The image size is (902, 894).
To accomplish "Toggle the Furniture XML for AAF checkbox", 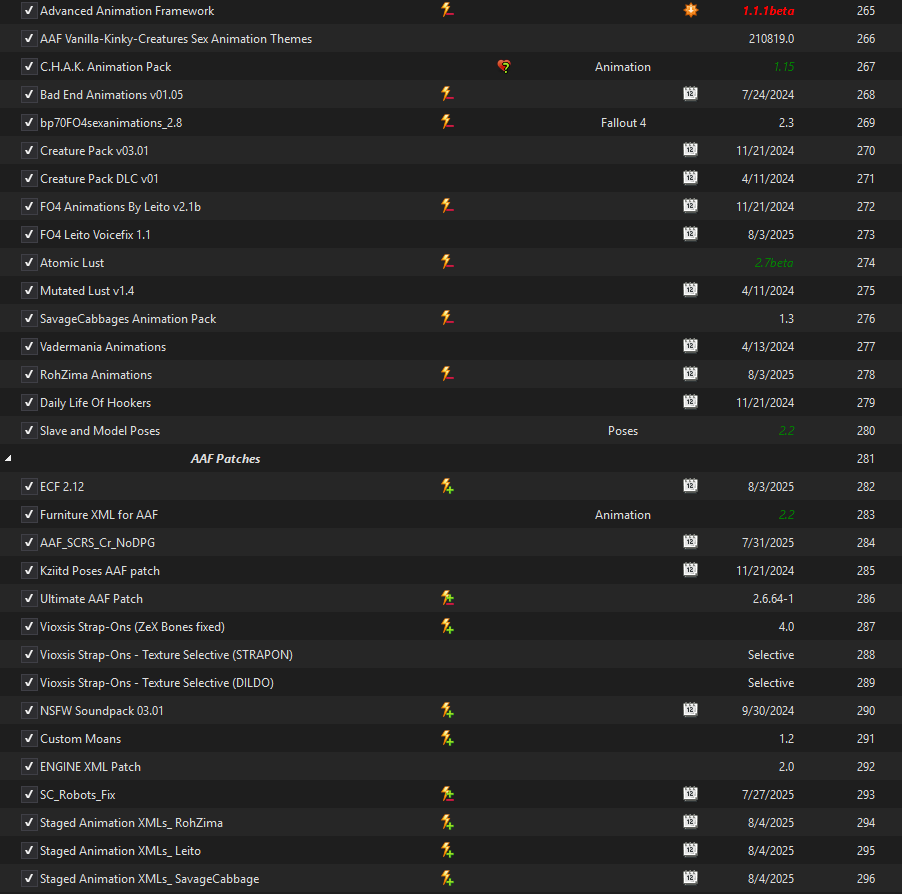I will (29, 514).
